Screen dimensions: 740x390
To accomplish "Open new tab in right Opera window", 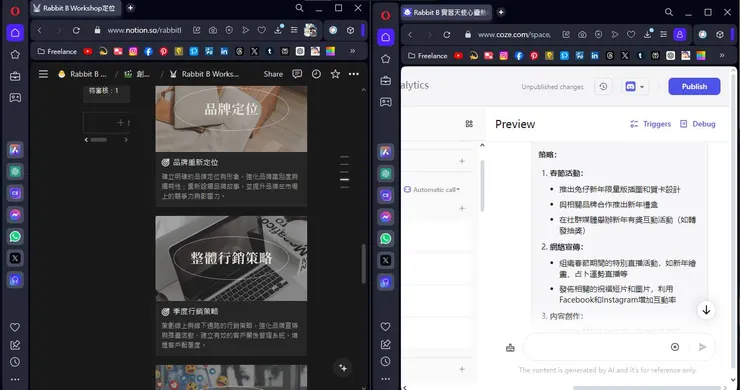I will (501, 12).
